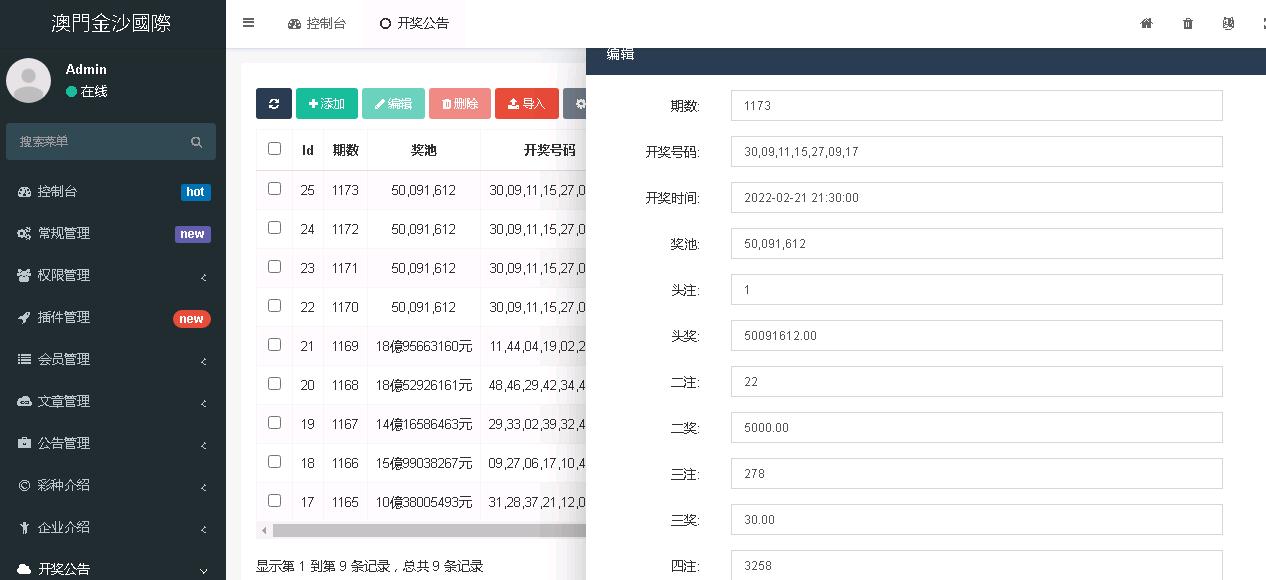Click the Admin avatar picture
1266x580 pixels.
29,80
